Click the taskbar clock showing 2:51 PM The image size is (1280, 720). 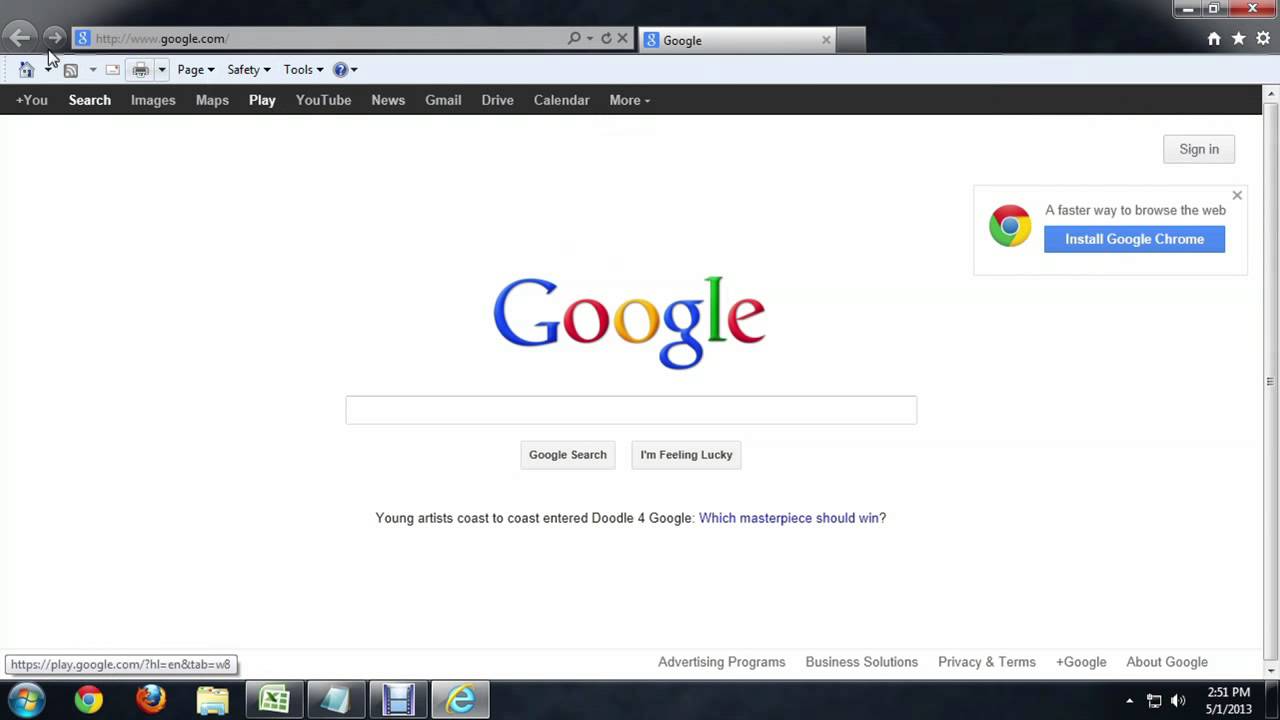(1229, 700)
